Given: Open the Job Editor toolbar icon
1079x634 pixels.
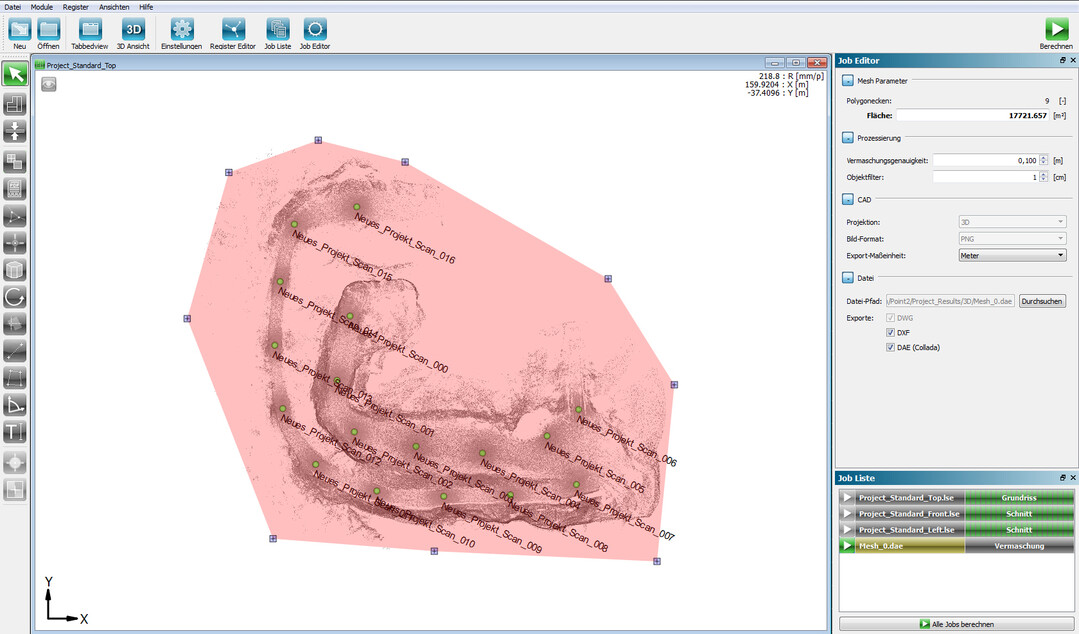Looking at the screenshot, I should coord(314,30).
